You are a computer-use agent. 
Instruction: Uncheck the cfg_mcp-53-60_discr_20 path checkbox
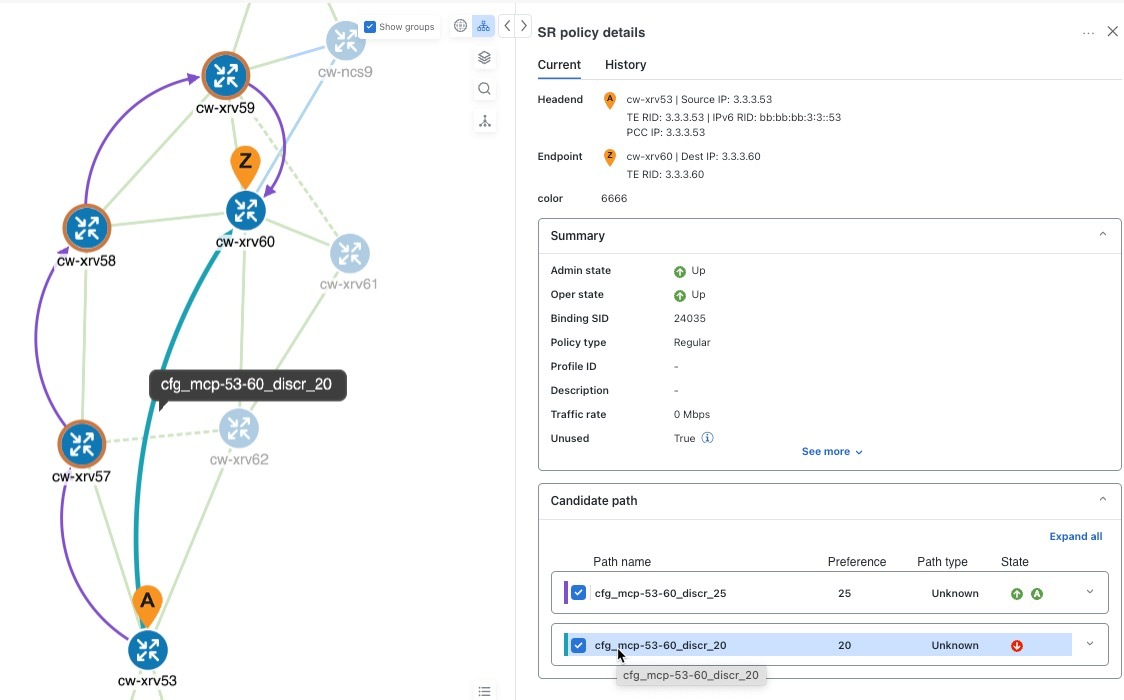577,645
